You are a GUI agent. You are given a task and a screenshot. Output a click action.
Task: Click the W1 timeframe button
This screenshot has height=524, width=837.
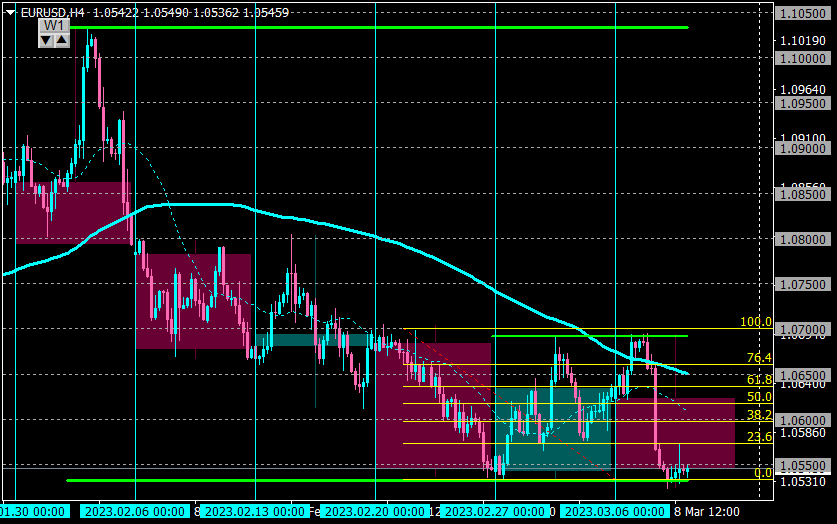pos(54,26)
